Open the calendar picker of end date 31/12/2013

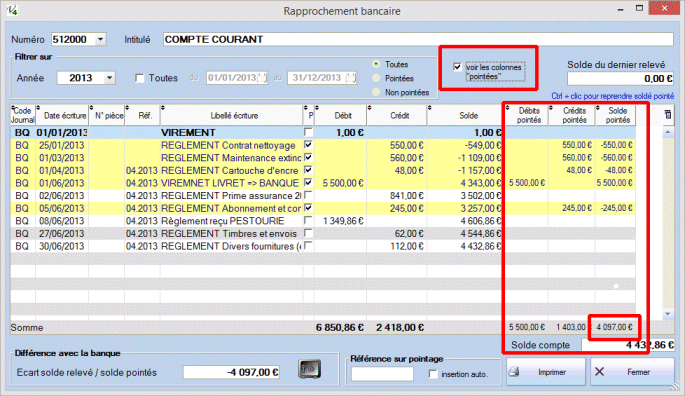click(x=351, y=78)
